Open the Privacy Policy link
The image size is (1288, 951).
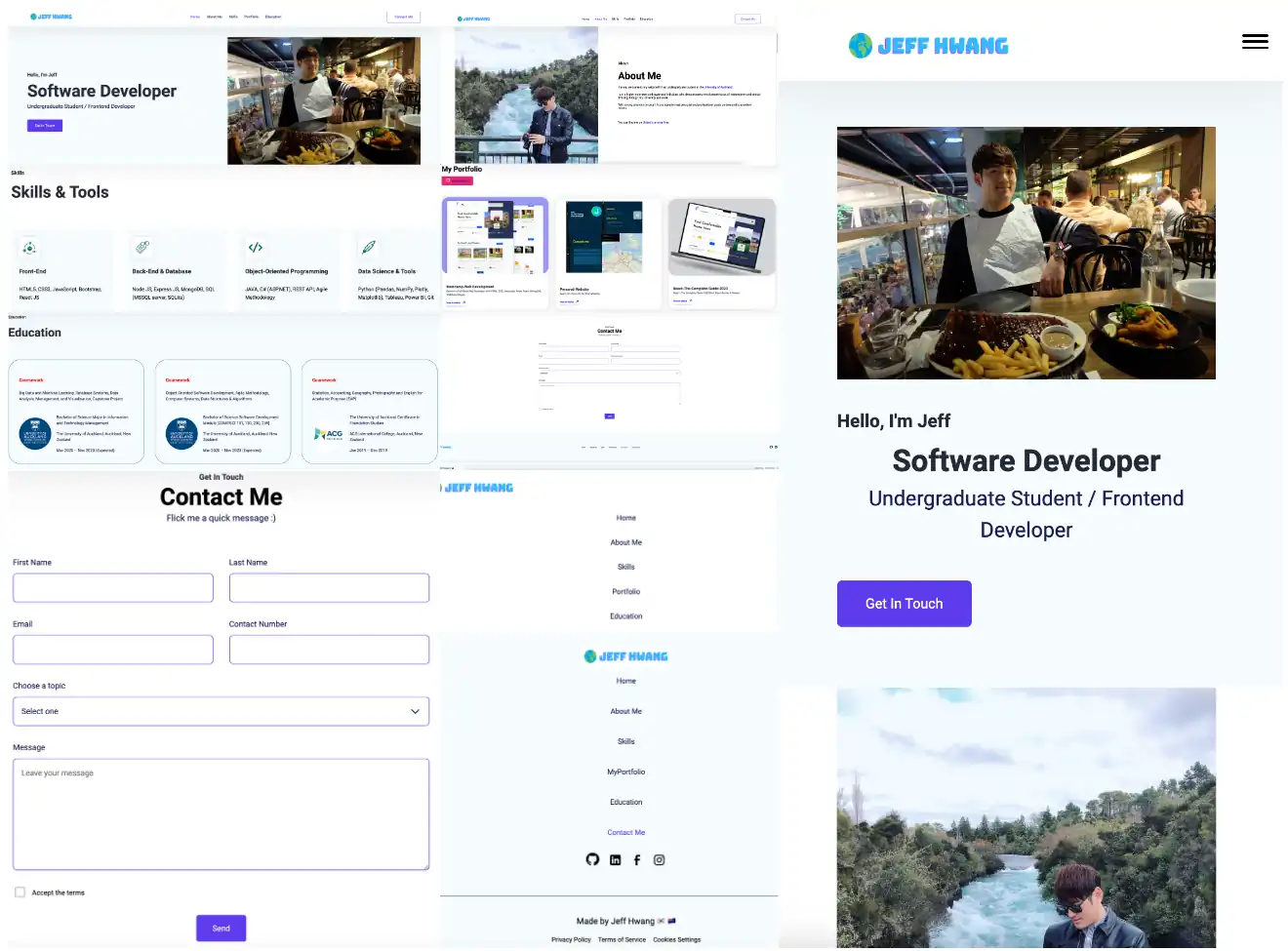571,939
